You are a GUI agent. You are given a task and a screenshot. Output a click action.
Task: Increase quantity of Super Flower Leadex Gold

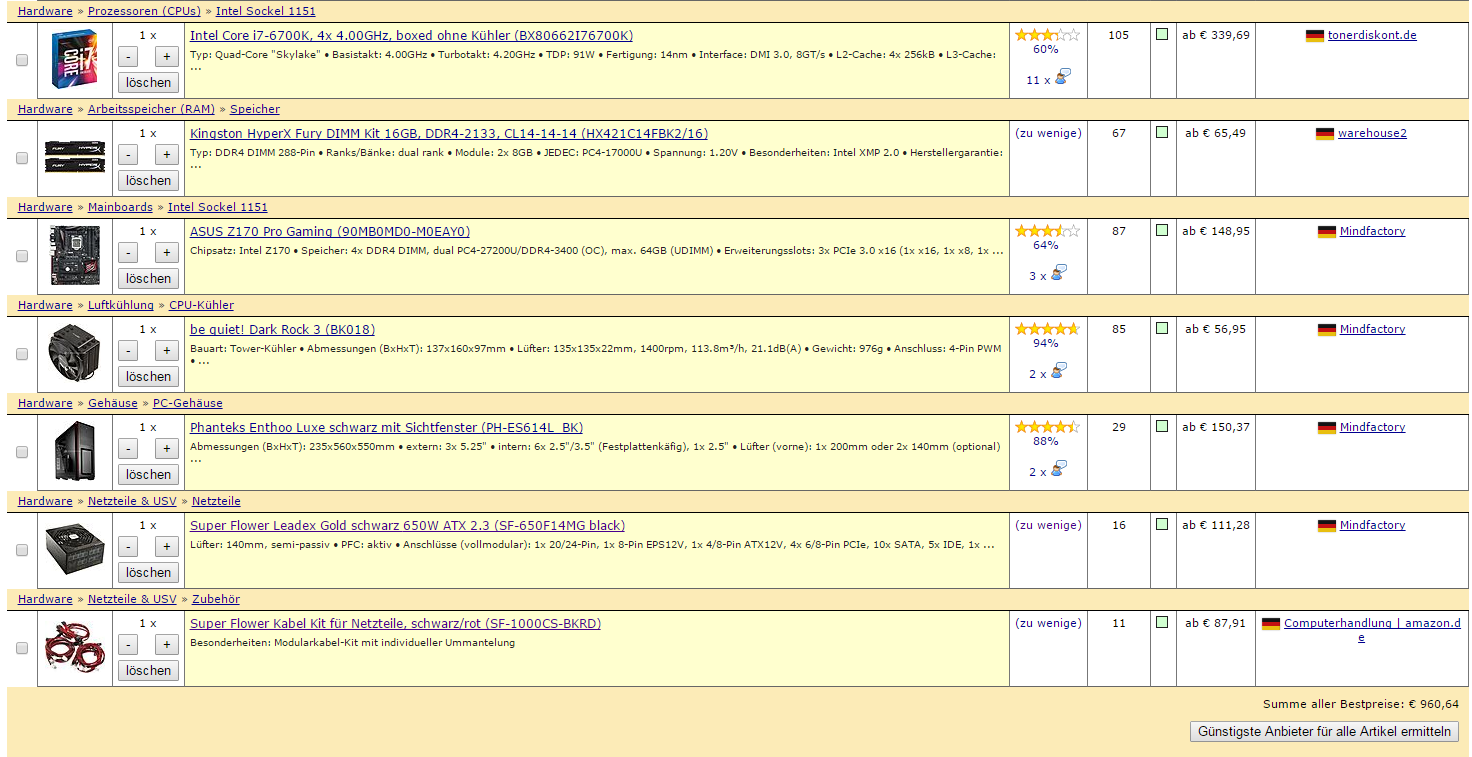pos(167,547)
